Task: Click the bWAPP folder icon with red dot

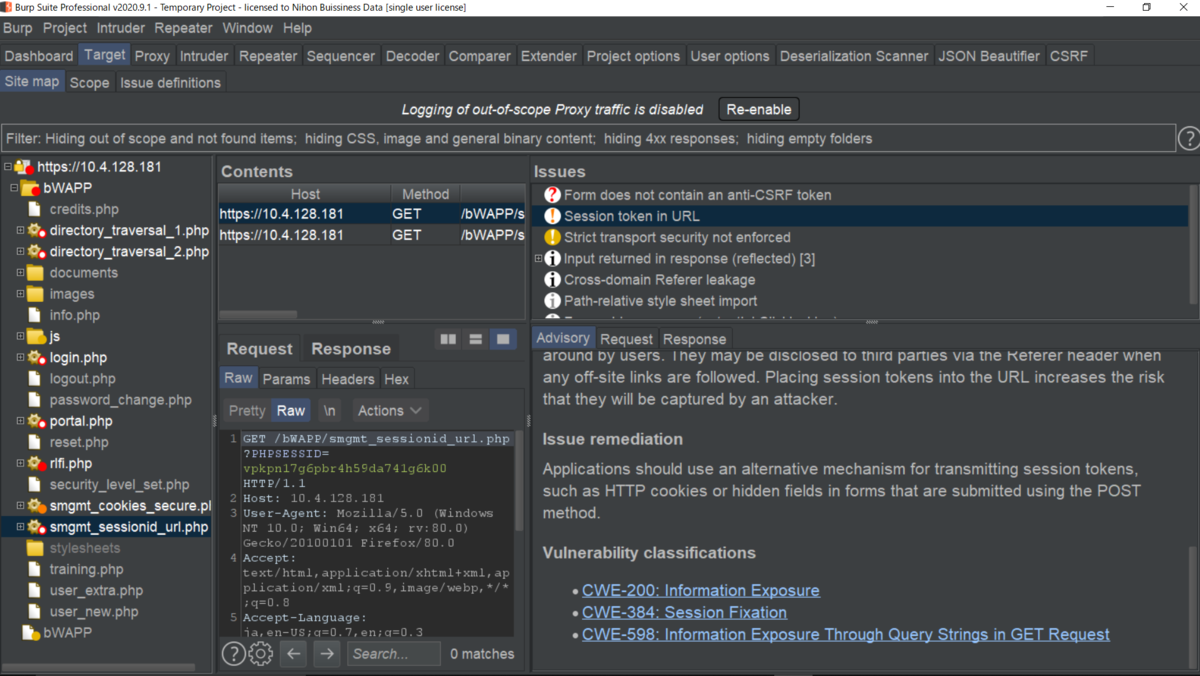Action: click(x=30, y=188)
